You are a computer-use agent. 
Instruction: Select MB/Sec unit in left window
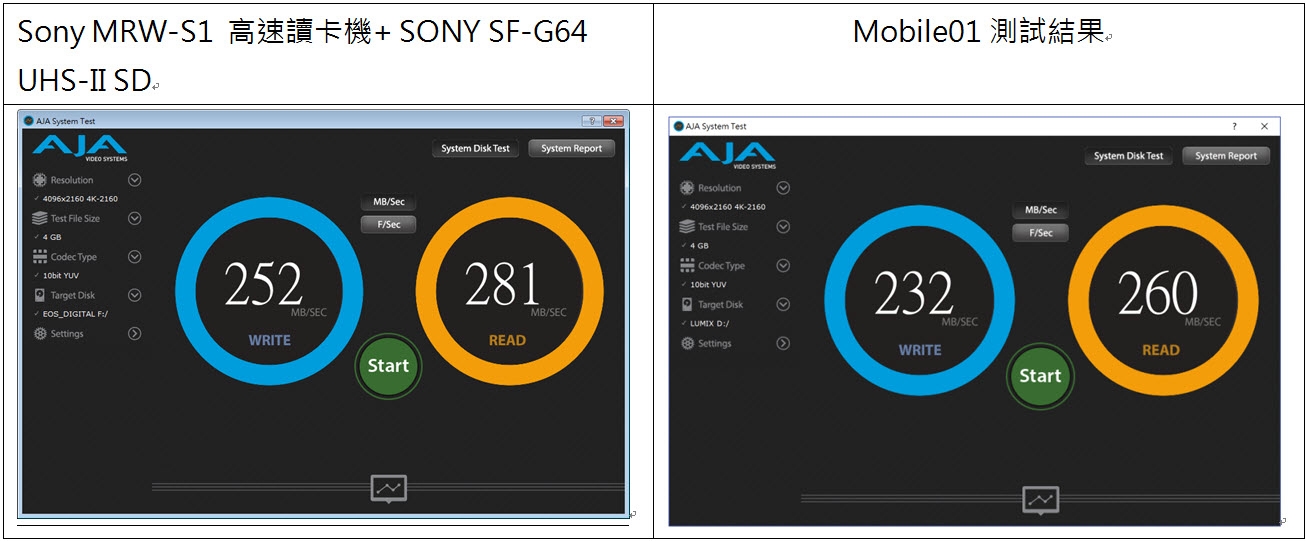coord(388,202)
